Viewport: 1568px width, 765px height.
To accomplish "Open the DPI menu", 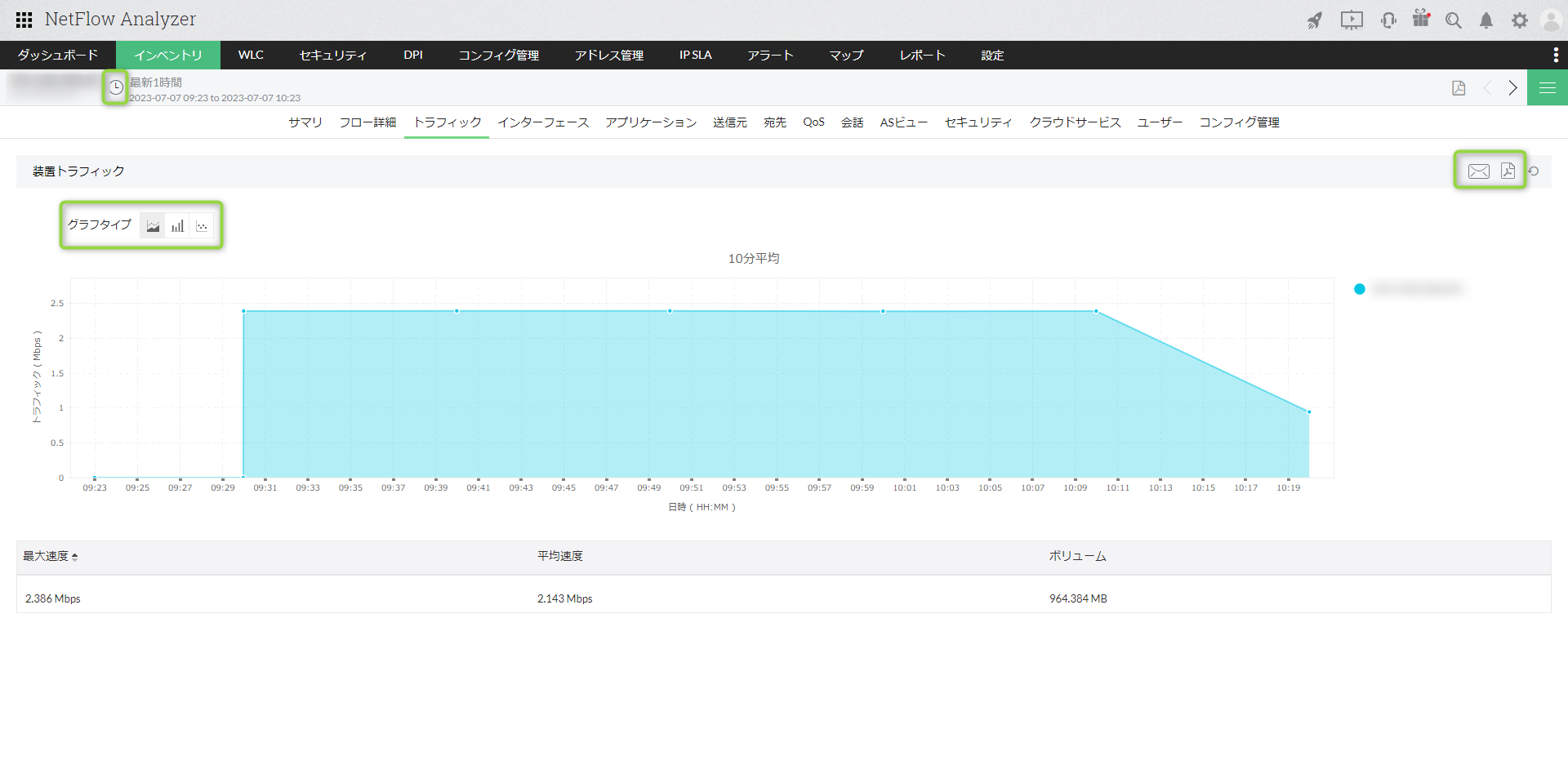I will (413, 55).
